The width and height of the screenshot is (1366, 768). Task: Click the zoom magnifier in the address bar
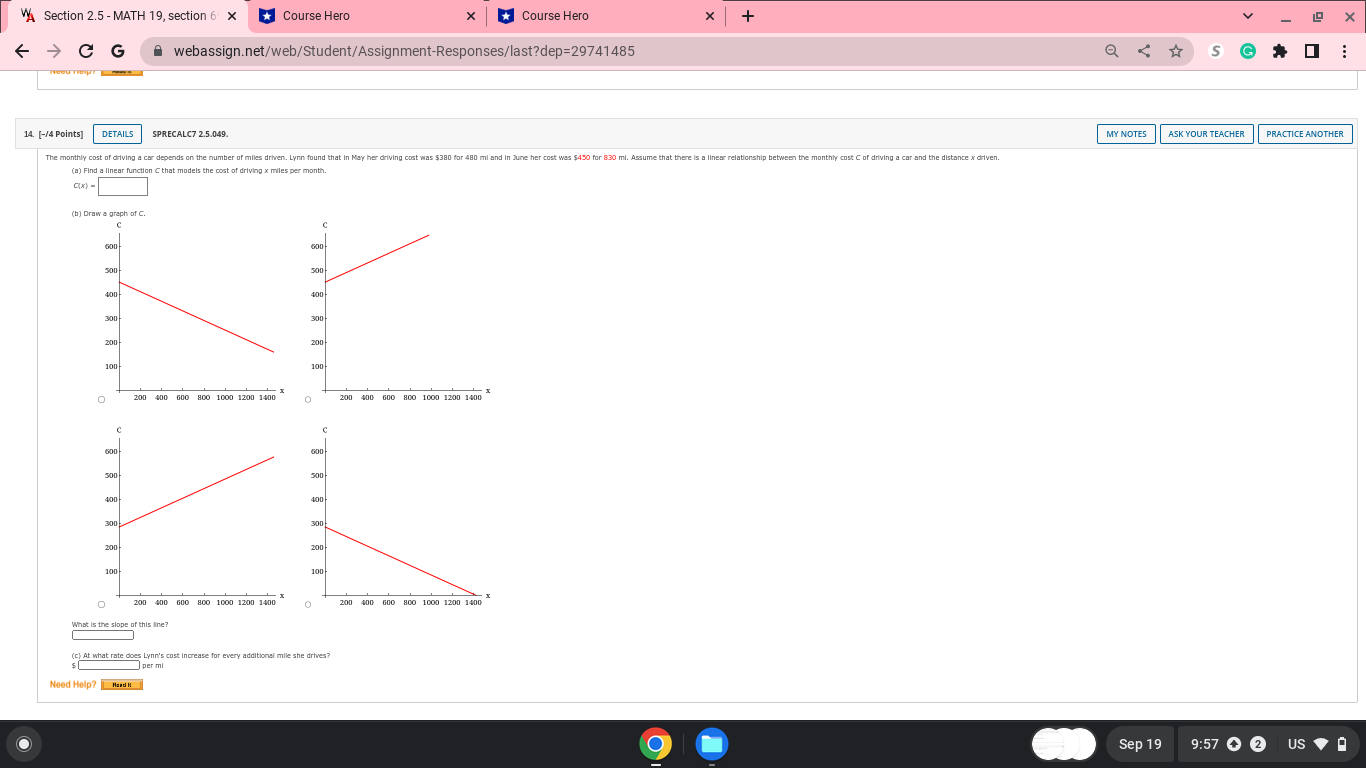[1111, 51]
